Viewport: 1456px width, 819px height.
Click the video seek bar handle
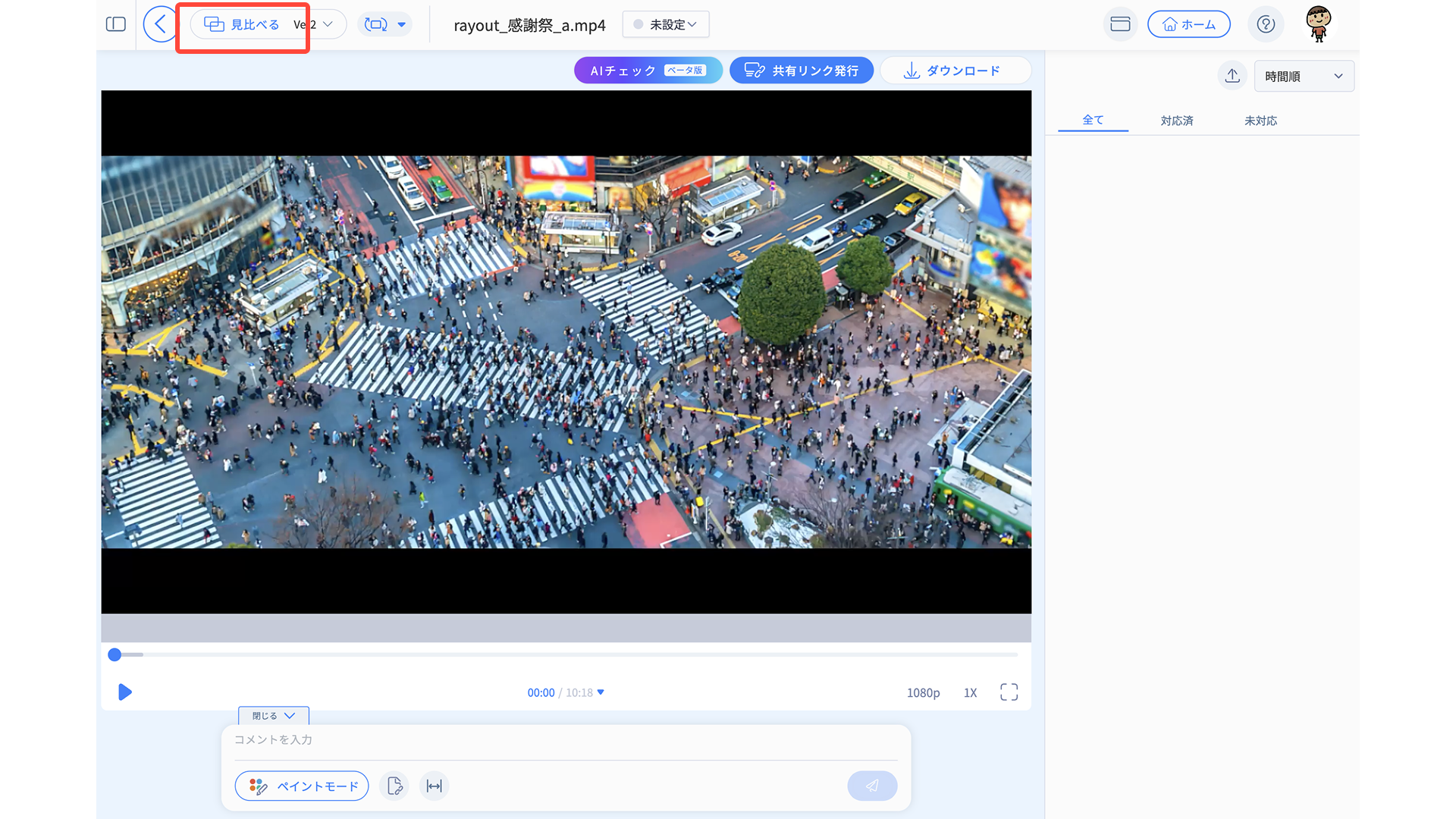pyautogui.click(x=115, y=654)
